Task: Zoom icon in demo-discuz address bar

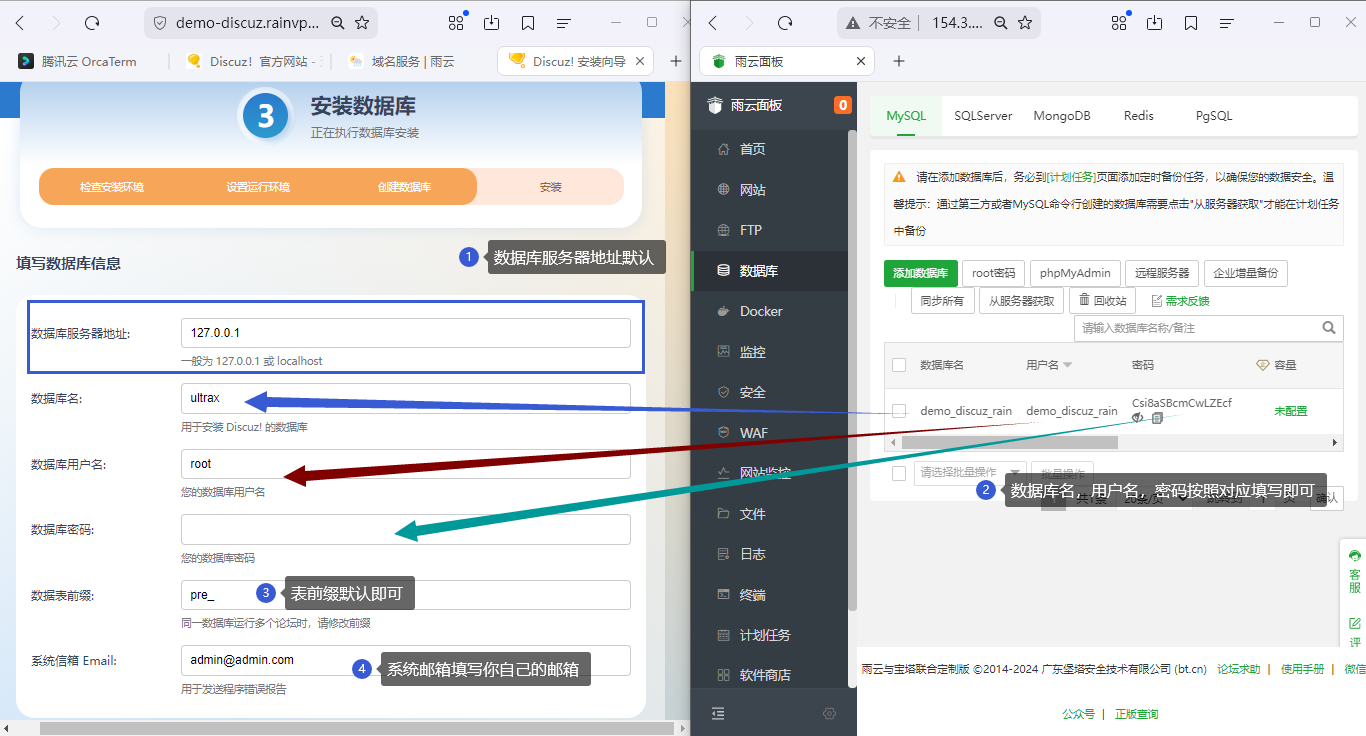Action: click(338, 22)
